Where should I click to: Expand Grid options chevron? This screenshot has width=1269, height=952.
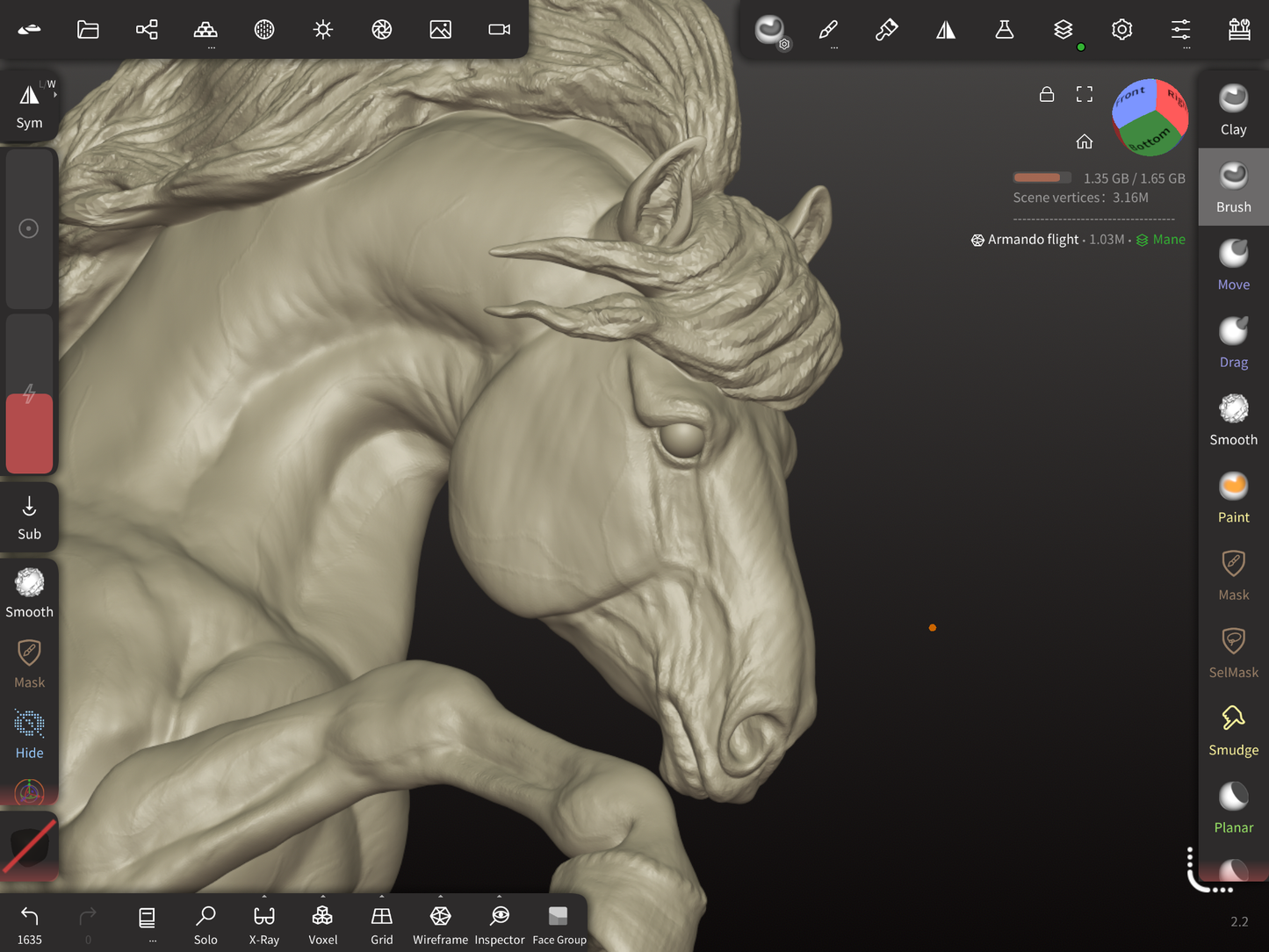tap(382, 897)
